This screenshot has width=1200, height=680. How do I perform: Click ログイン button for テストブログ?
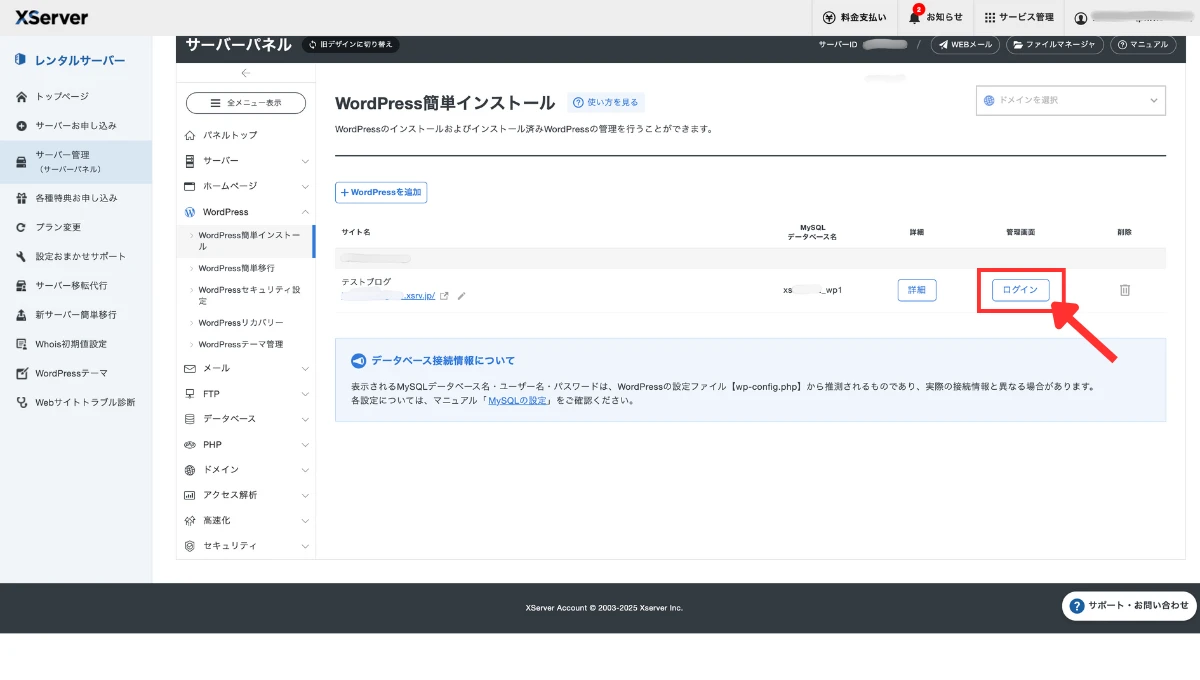coord(1021,290)
